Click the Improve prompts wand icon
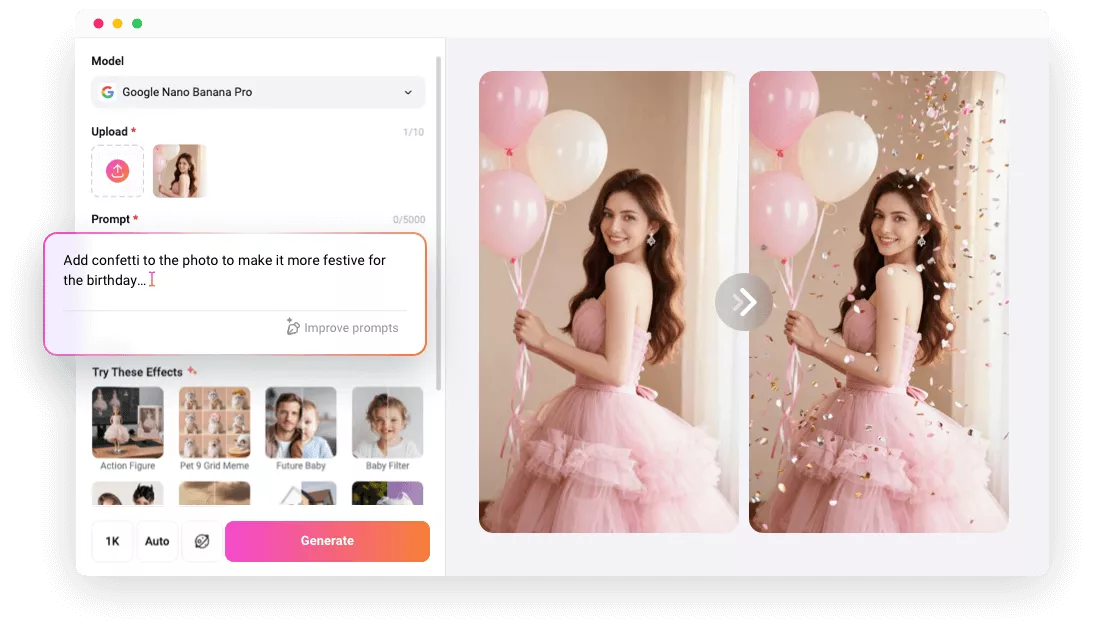1094x635 pixels. pos(292,327)
